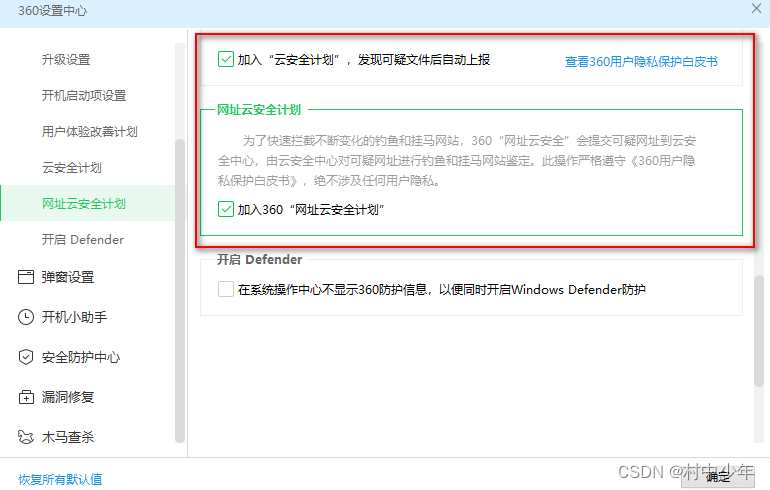This screenshot has height=490, width=770.
Task: Click the main content vertical scrollbar
Action: (x=759, y=330)
